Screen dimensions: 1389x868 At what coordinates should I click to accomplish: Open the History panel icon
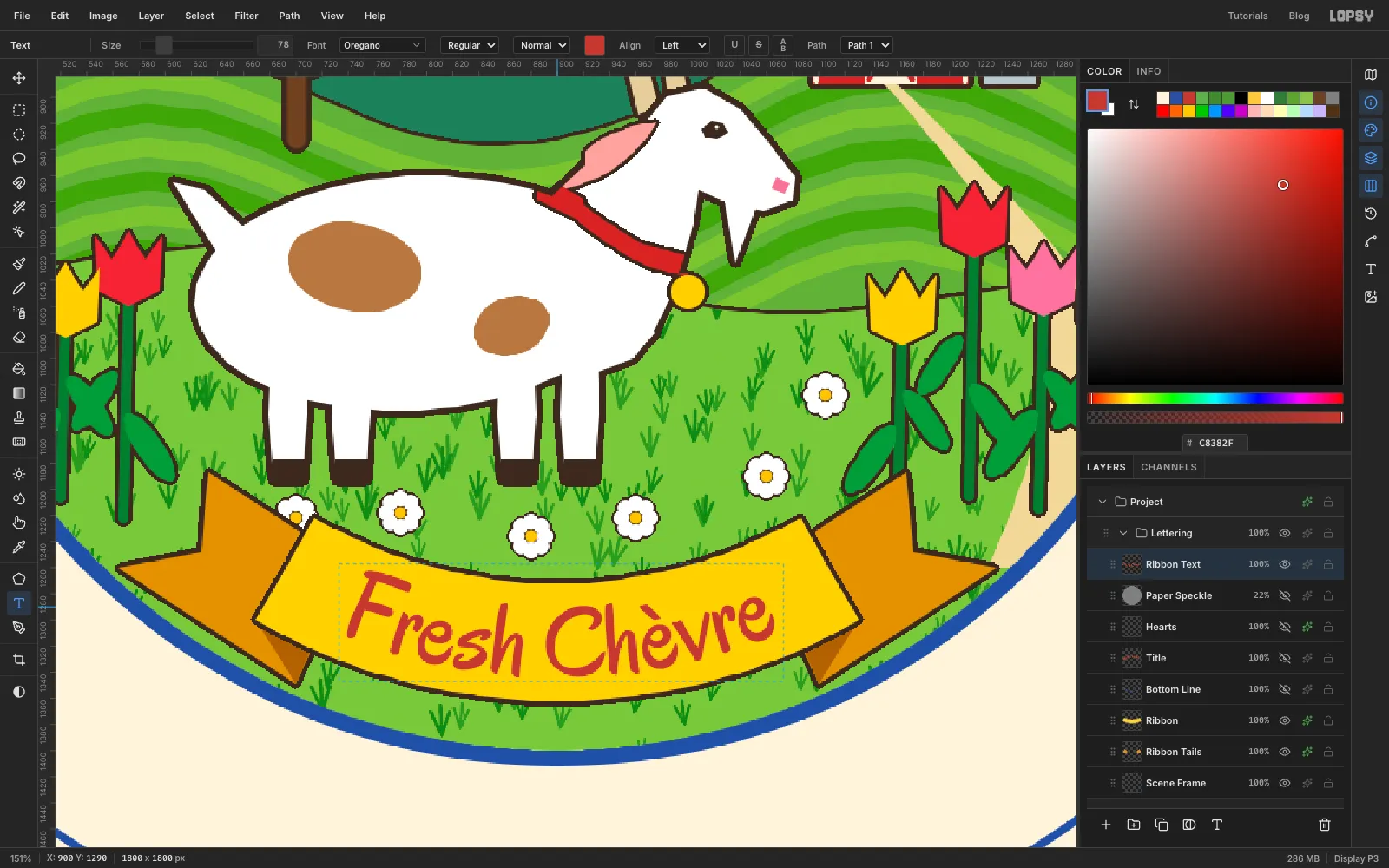[1371, 214]
